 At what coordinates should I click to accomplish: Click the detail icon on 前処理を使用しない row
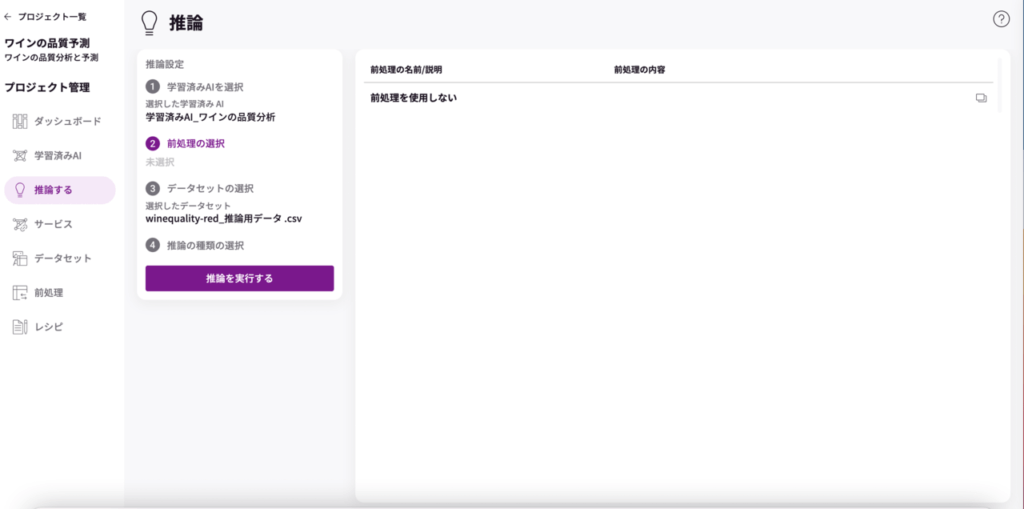click(x=981, y=98)
